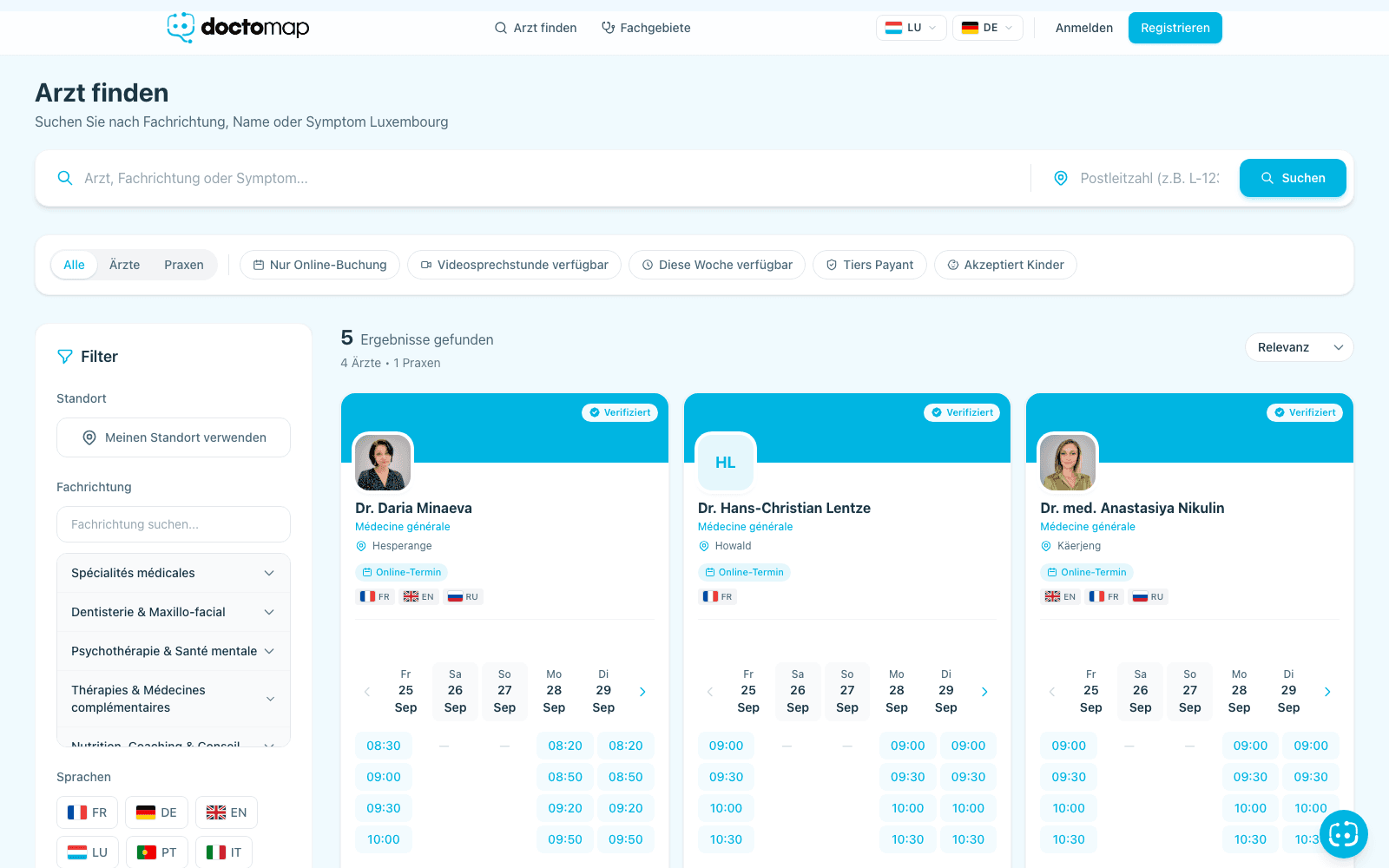
Task: Expand Psychothérapie & Santé mentale category
Action: coord(174,651)
